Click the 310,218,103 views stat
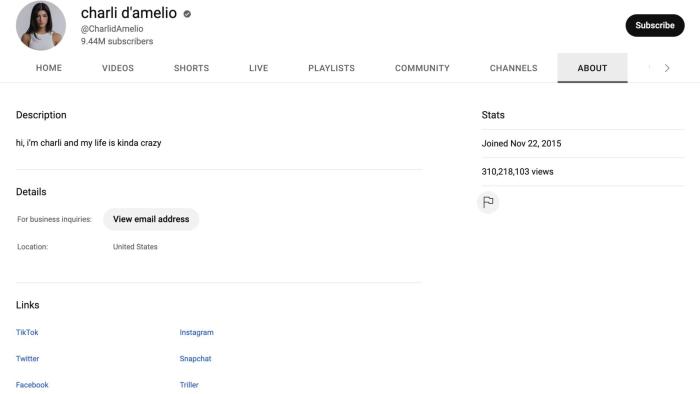 click(x=517, y=171)
